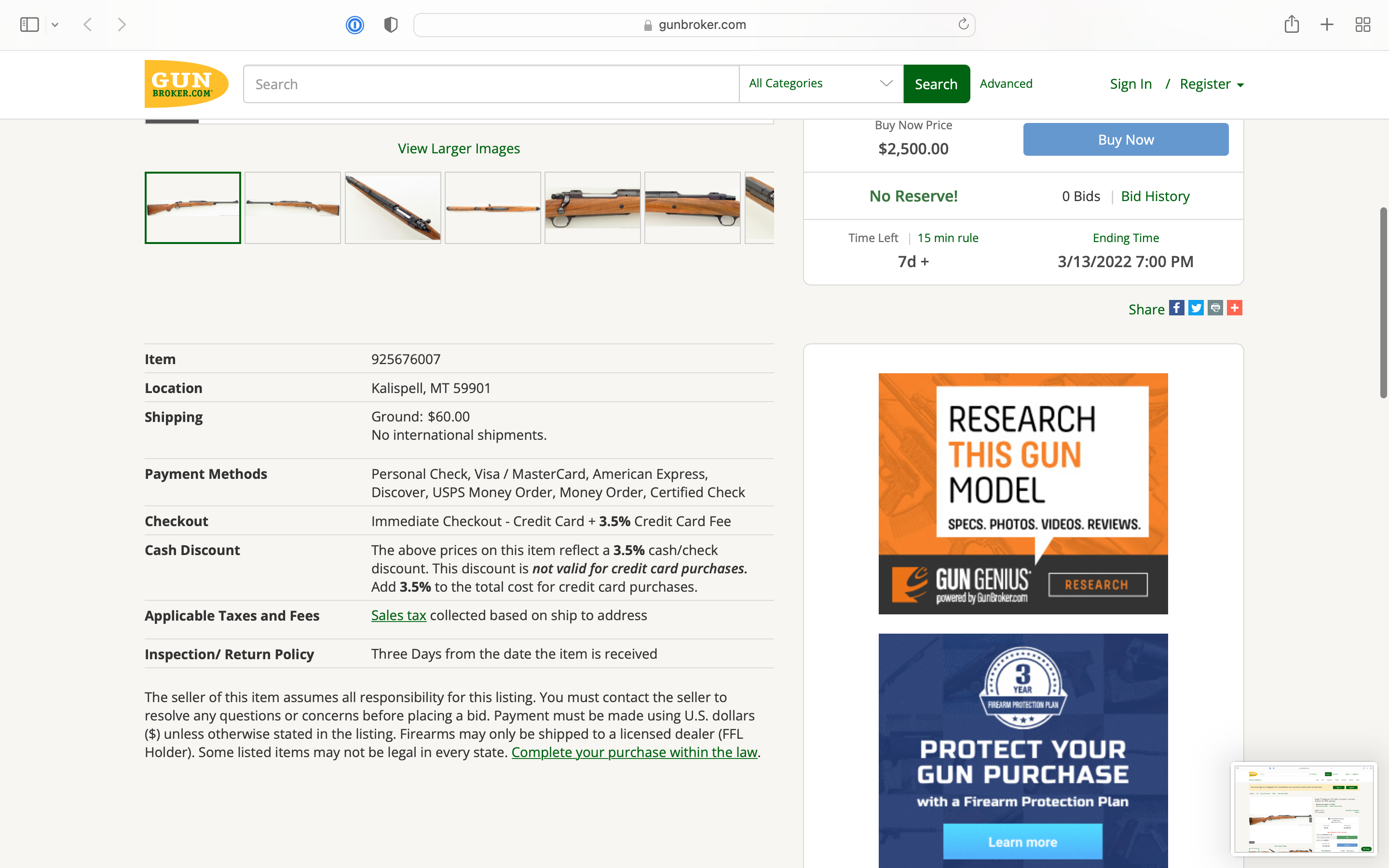1389x868 pixels.
Task: Expand the All Categories dropdown
Action: tap(821, 84)
